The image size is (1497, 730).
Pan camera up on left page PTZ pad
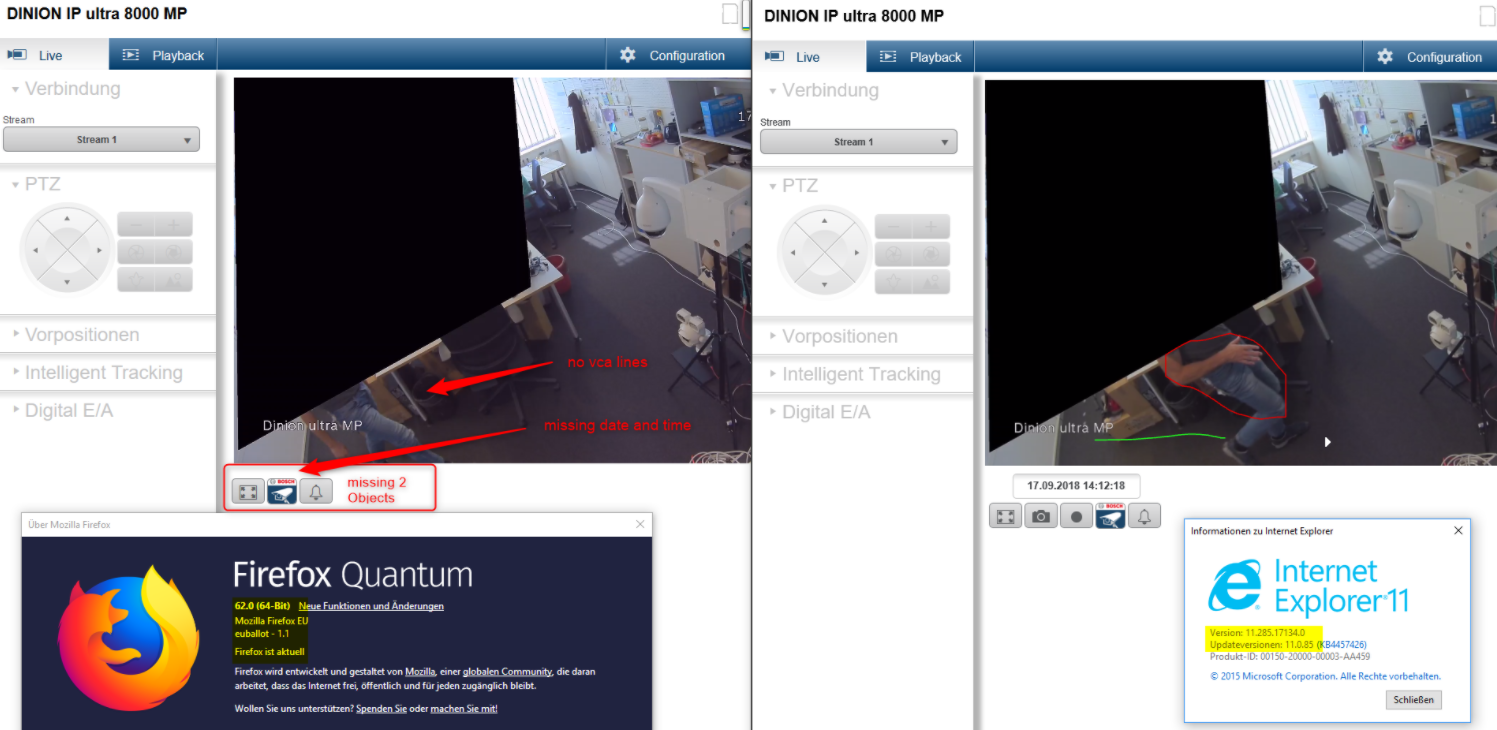click(67, 218)
